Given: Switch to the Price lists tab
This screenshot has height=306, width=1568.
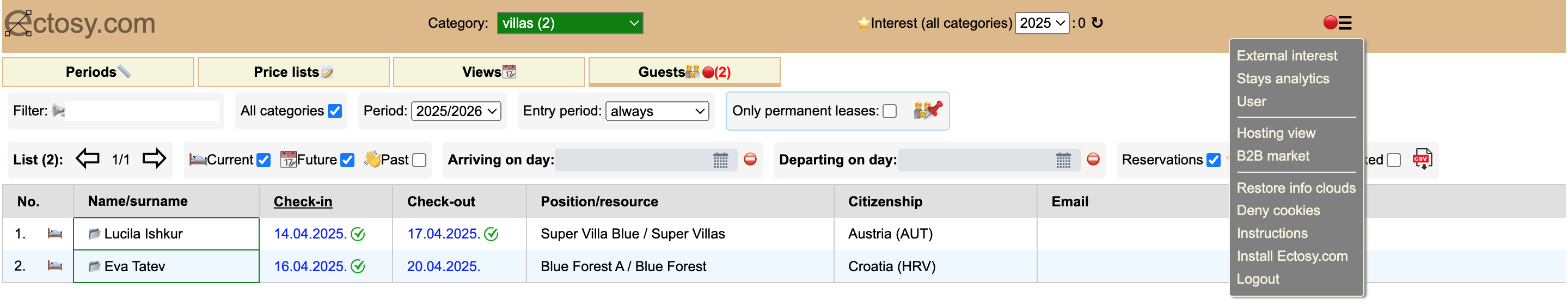Looking at the screenshot, I should (293, 72).
